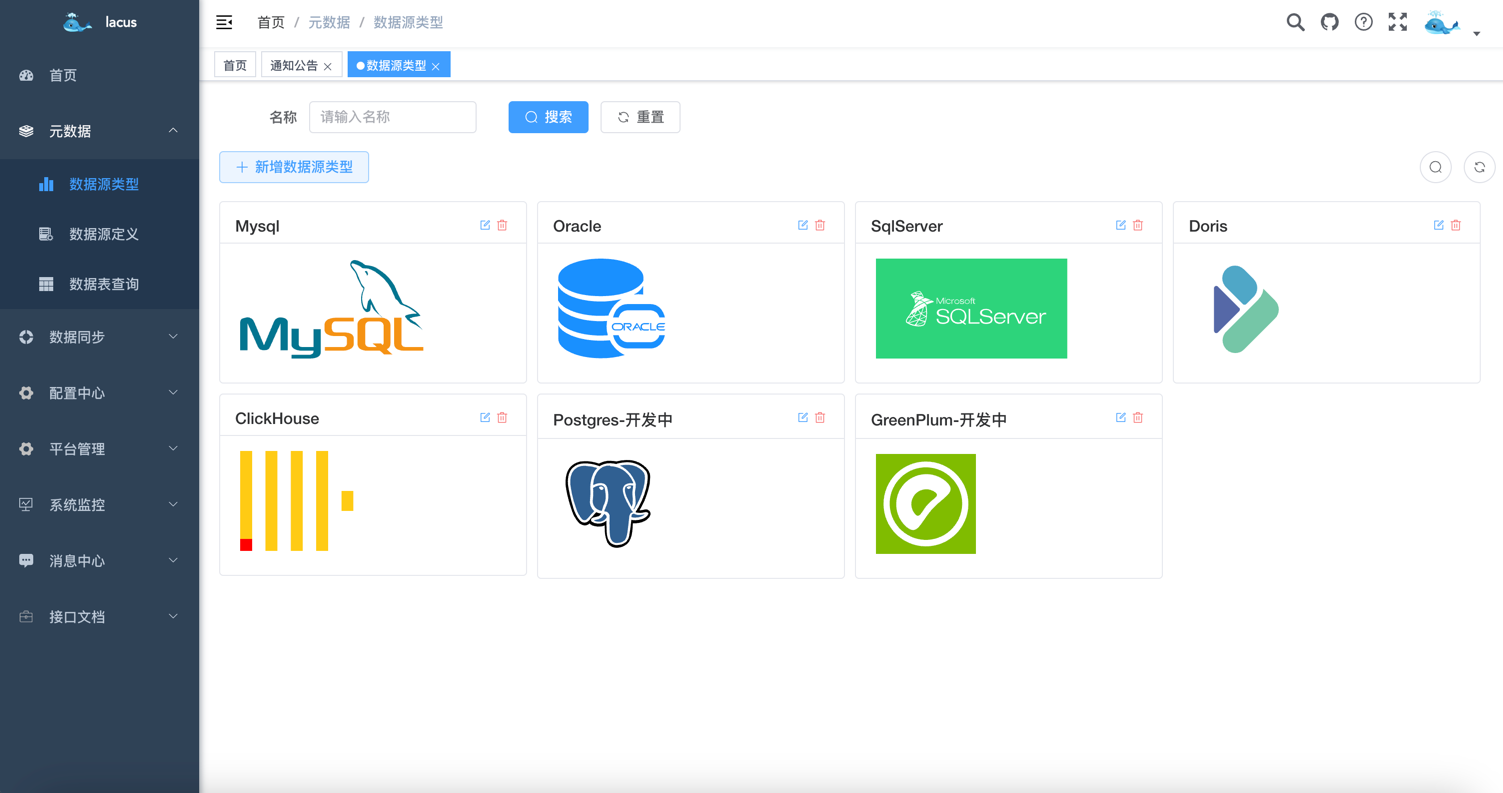
Task: Open the GitHub repository icon
Action: [1329, 22]
